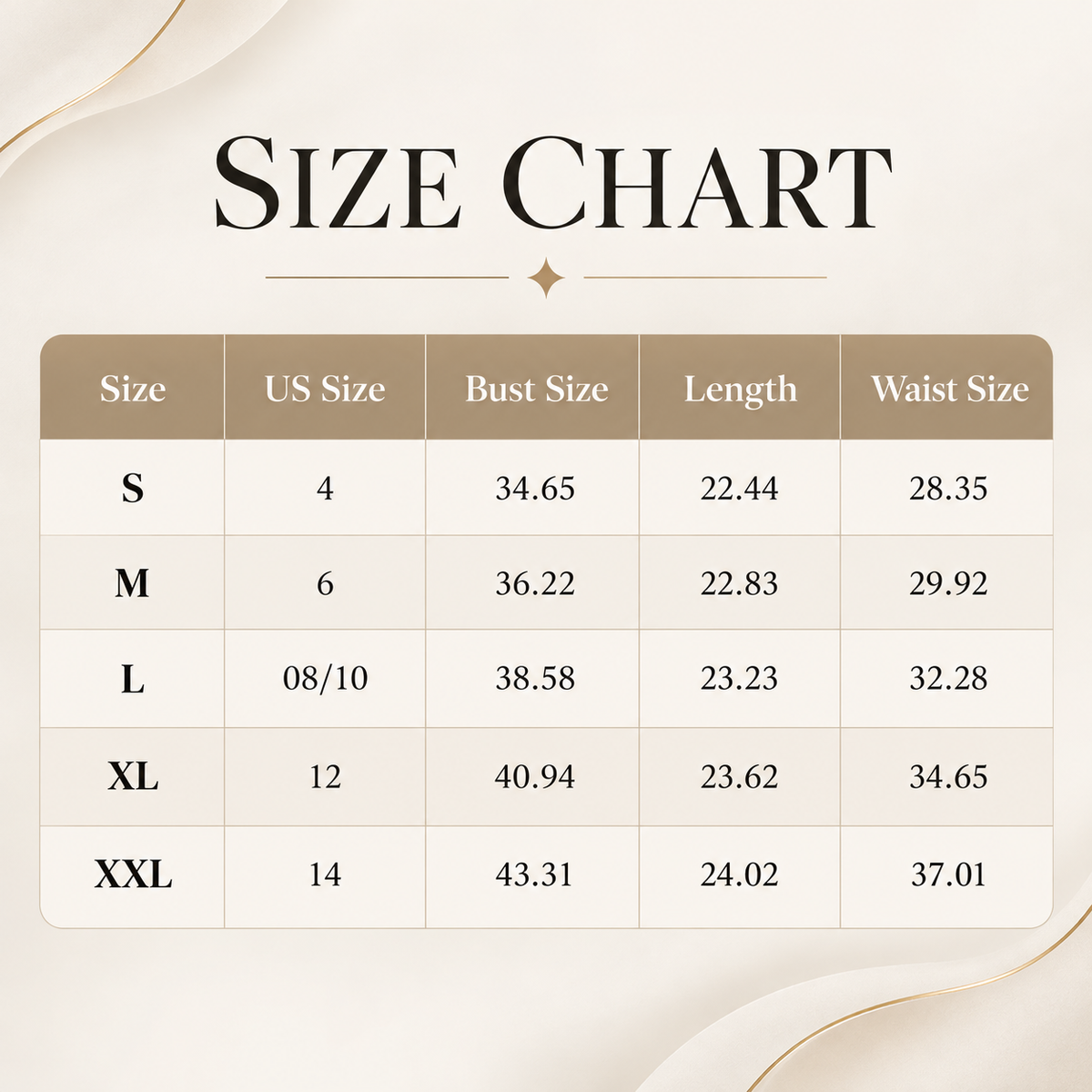The image size is (1092, 1092).
Task: Select bust value 40.94 for size XL
Action: [535, 776]
